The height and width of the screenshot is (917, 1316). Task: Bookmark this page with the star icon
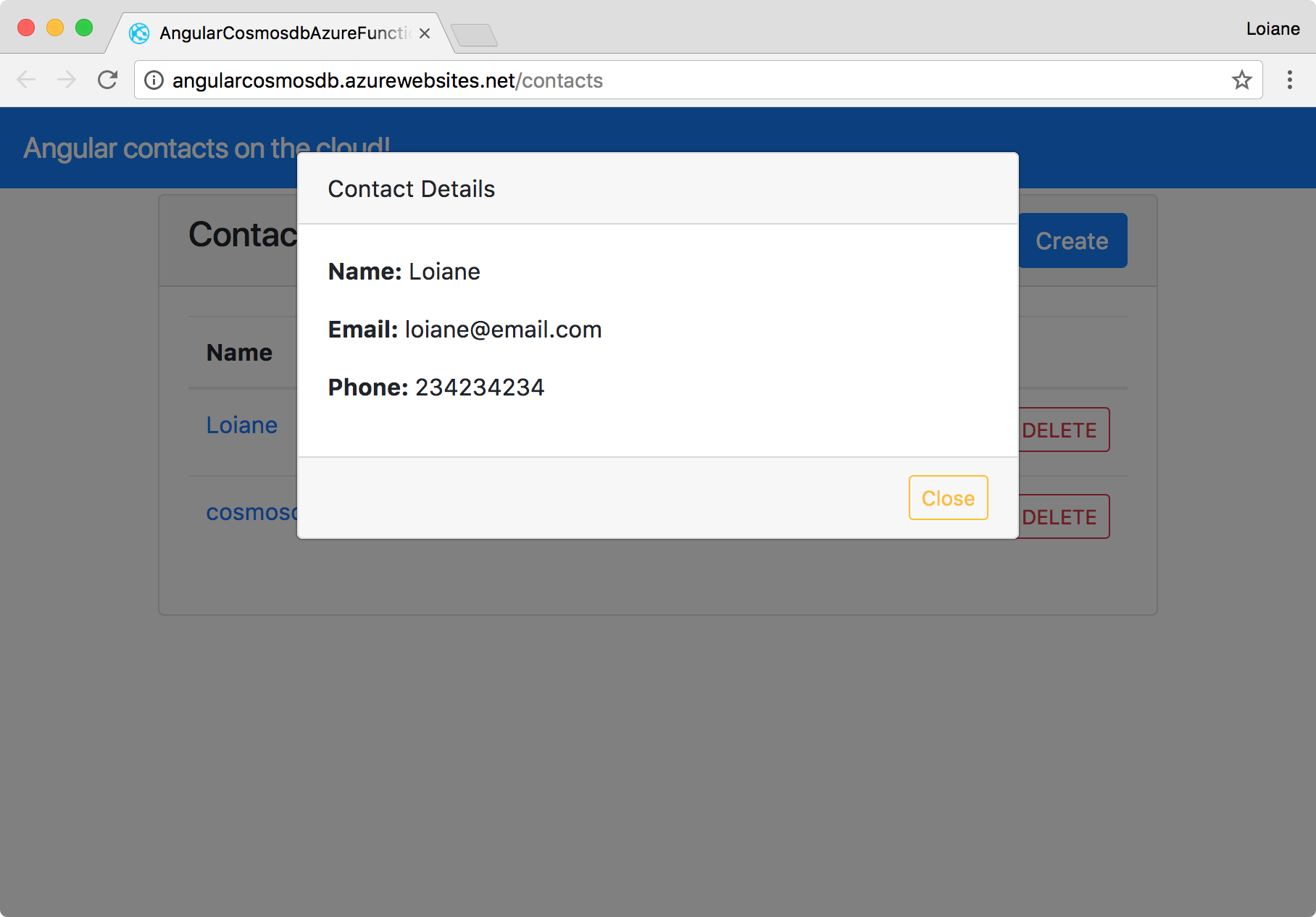pyautogui.click(x=1242, y=80)
